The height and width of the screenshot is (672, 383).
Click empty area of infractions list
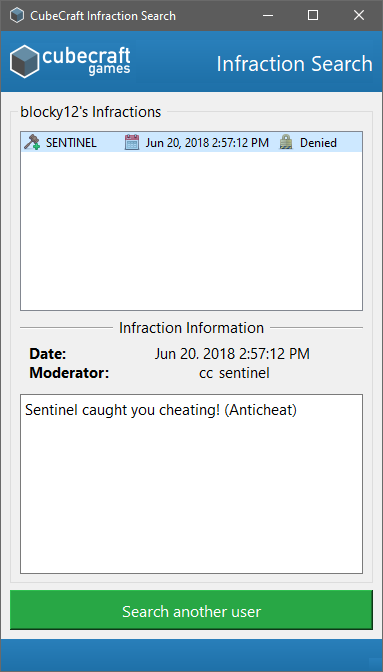point(192,231)
